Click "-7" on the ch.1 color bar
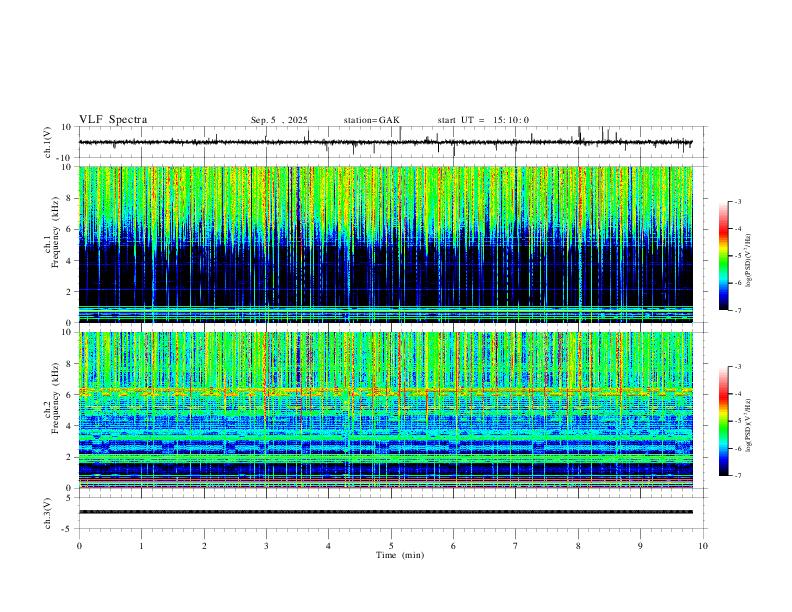This screenshot has height=612, width=792. [737, 310]
